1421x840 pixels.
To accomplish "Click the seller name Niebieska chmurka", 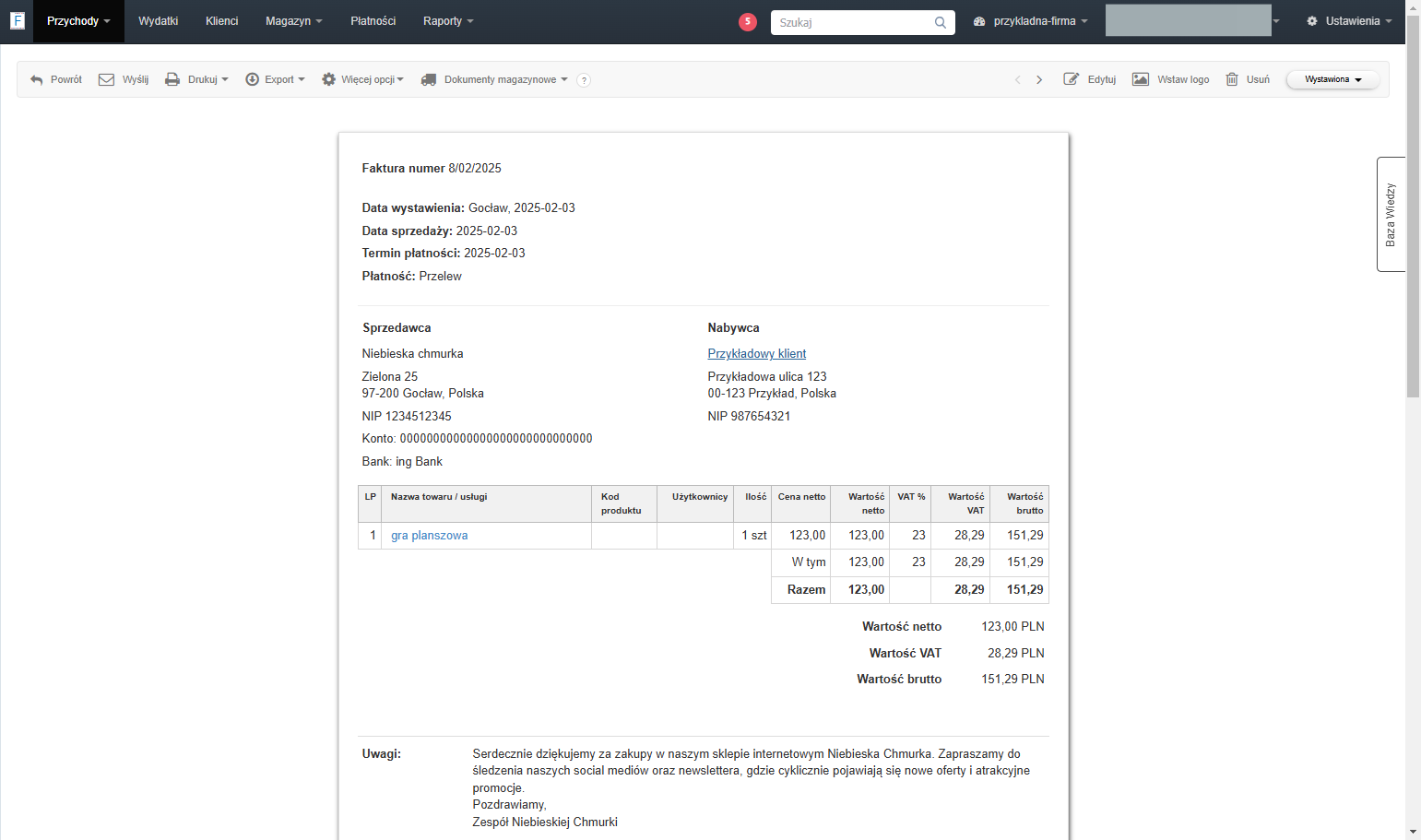I will [x=413, y=354].
